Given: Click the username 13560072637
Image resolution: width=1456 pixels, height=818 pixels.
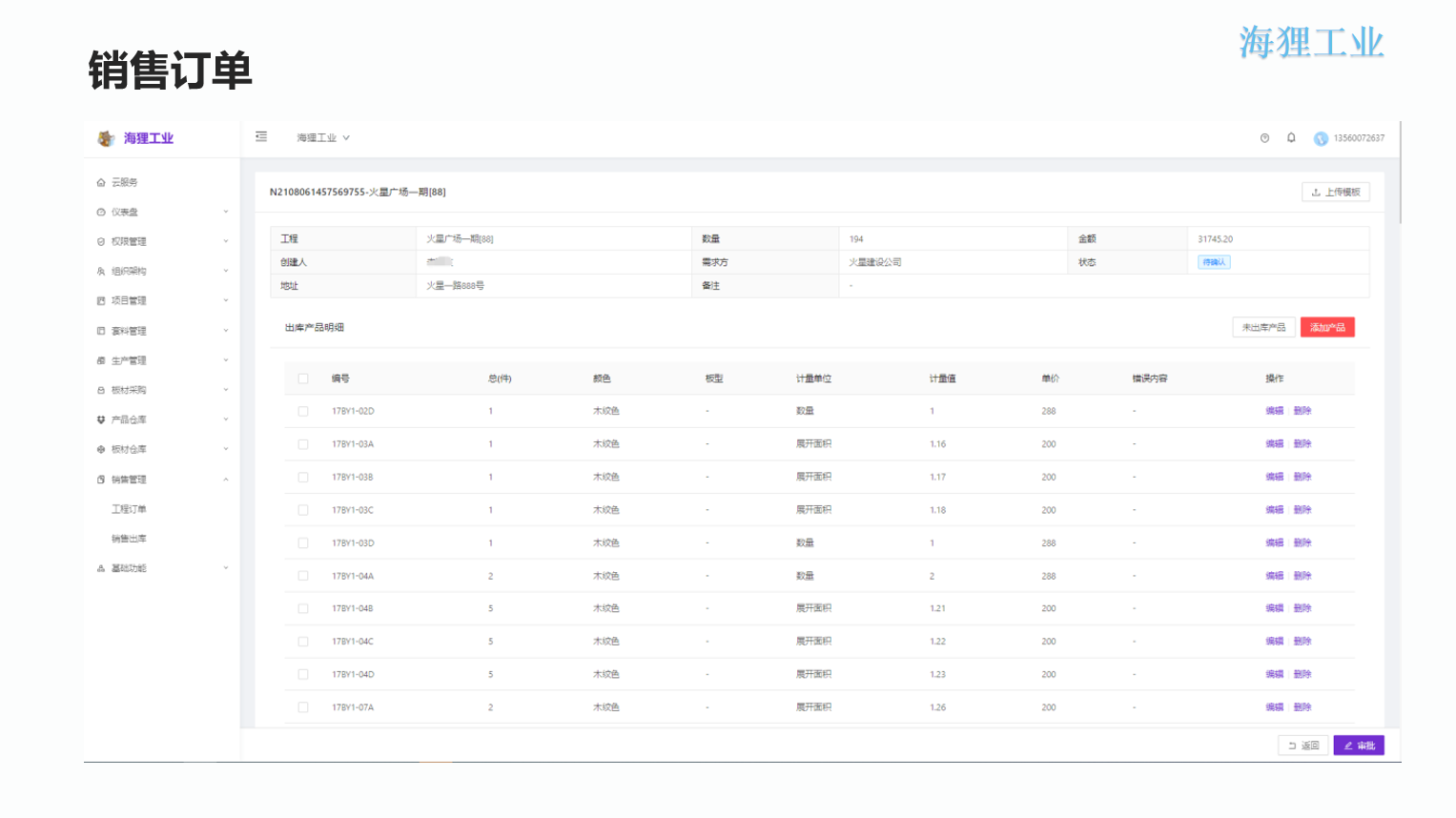Looking at the screenshot, I should 1359,138.
